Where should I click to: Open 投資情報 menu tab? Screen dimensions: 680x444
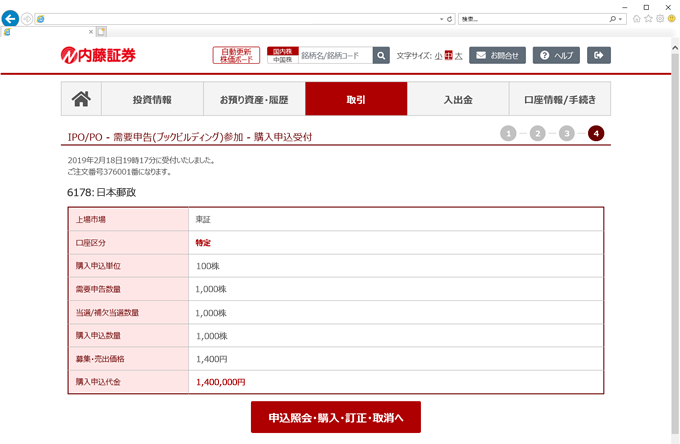(x=152, y=99)
